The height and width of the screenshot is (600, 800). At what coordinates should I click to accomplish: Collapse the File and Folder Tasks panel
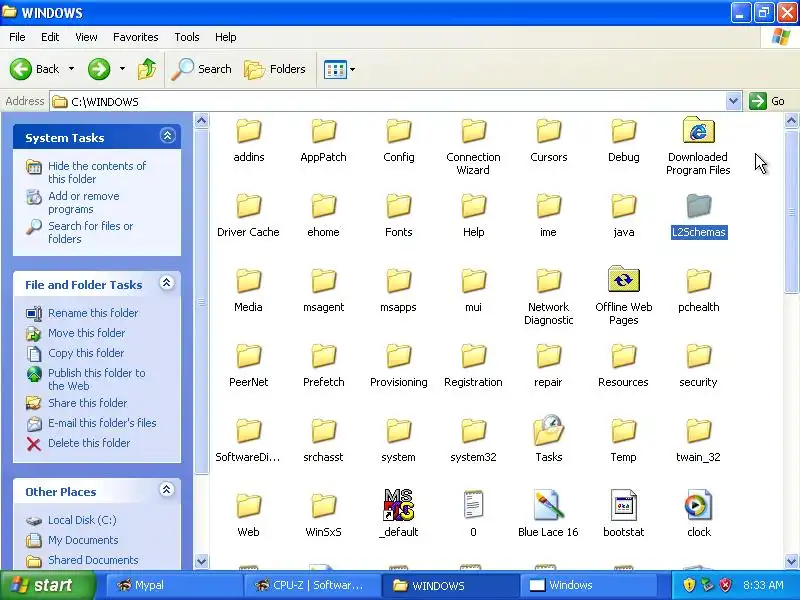(x=167, y=283)
